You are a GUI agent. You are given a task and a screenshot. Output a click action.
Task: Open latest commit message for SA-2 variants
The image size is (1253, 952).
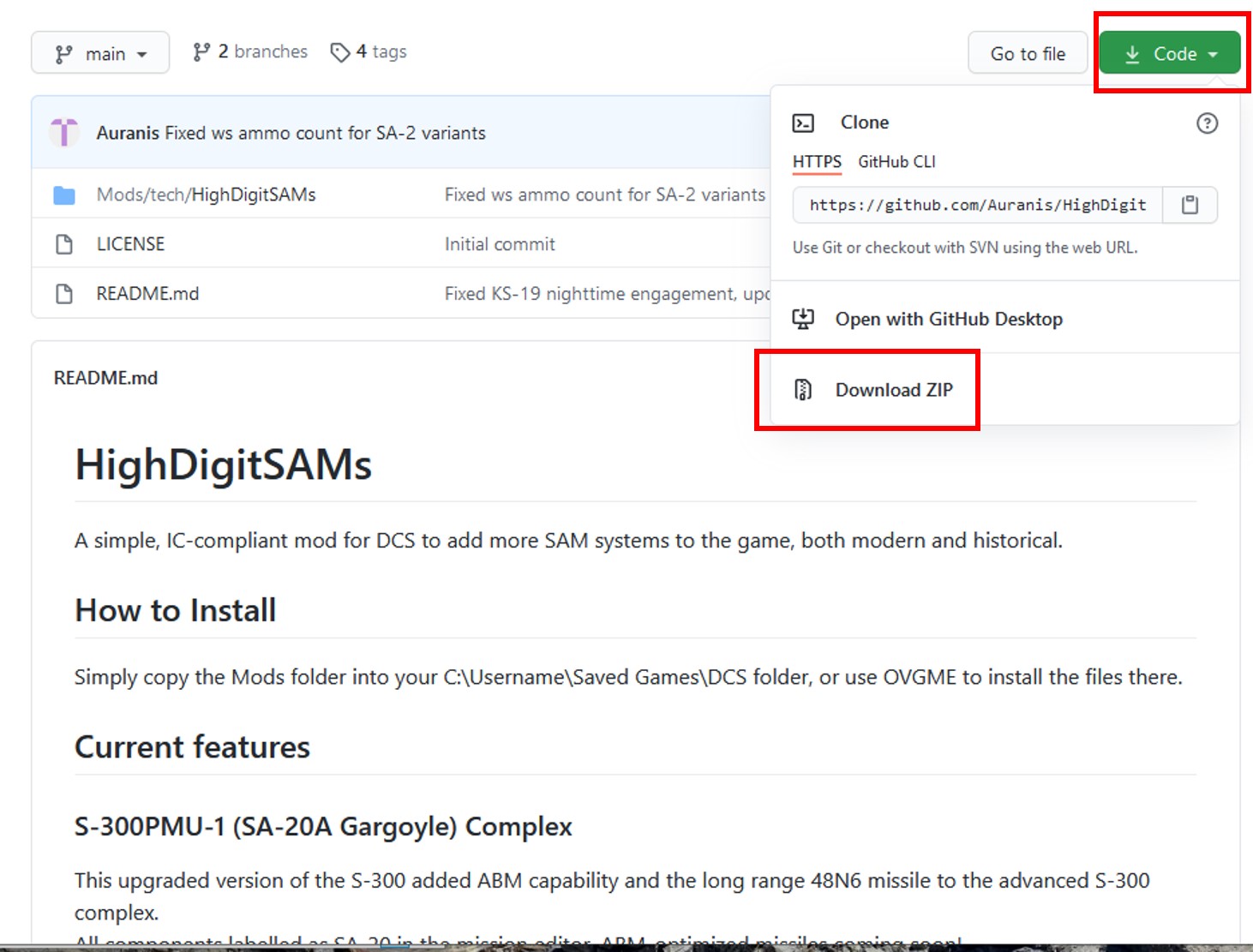[325, 133]
